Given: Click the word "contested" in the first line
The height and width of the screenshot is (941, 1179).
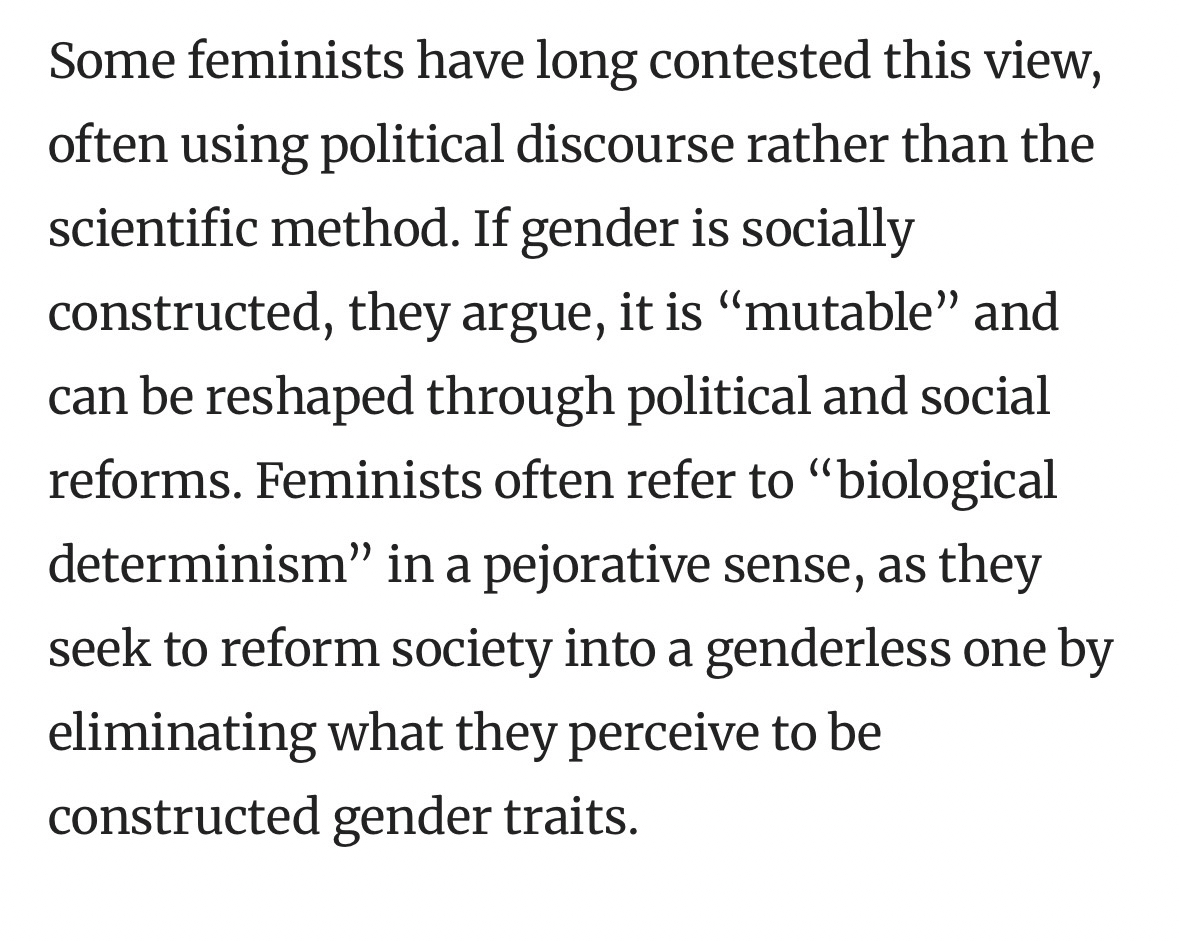Looking at the screenshot, I should coord(760,62).
